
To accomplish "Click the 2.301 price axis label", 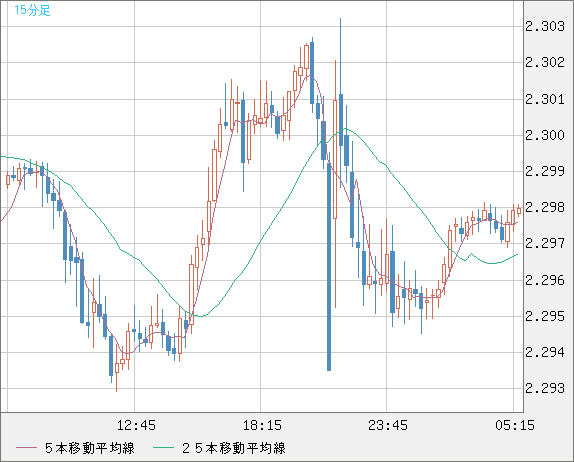I will coord(545,99).
